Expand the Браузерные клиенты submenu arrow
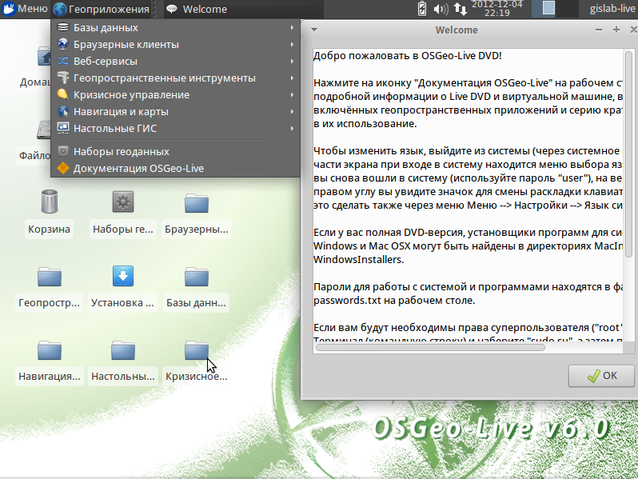This screenshot has height=479, width=638. [292, 44]
